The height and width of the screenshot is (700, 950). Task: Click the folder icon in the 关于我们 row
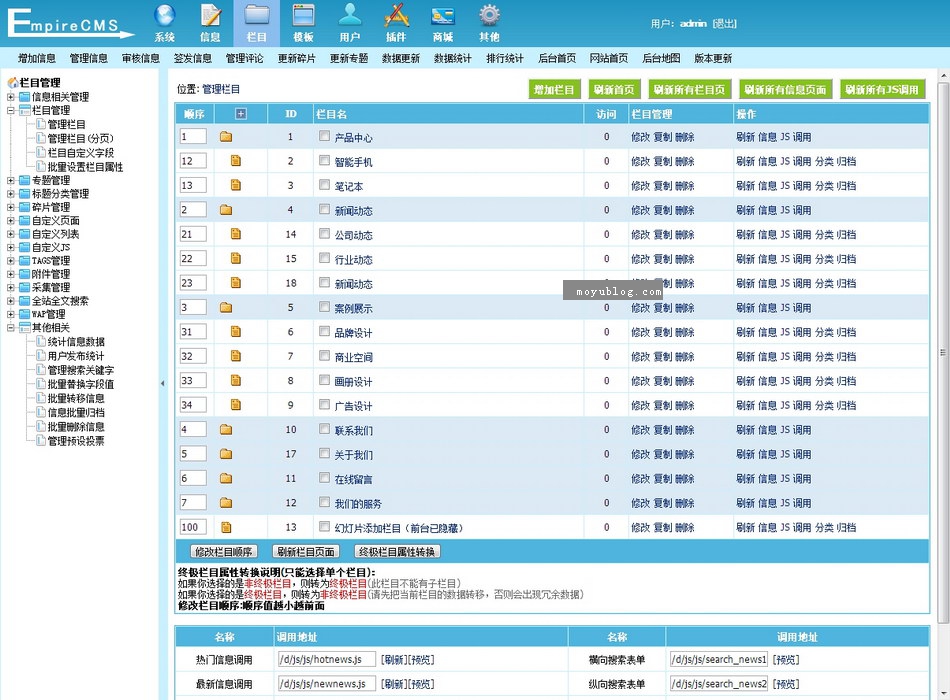click(226, 454)
